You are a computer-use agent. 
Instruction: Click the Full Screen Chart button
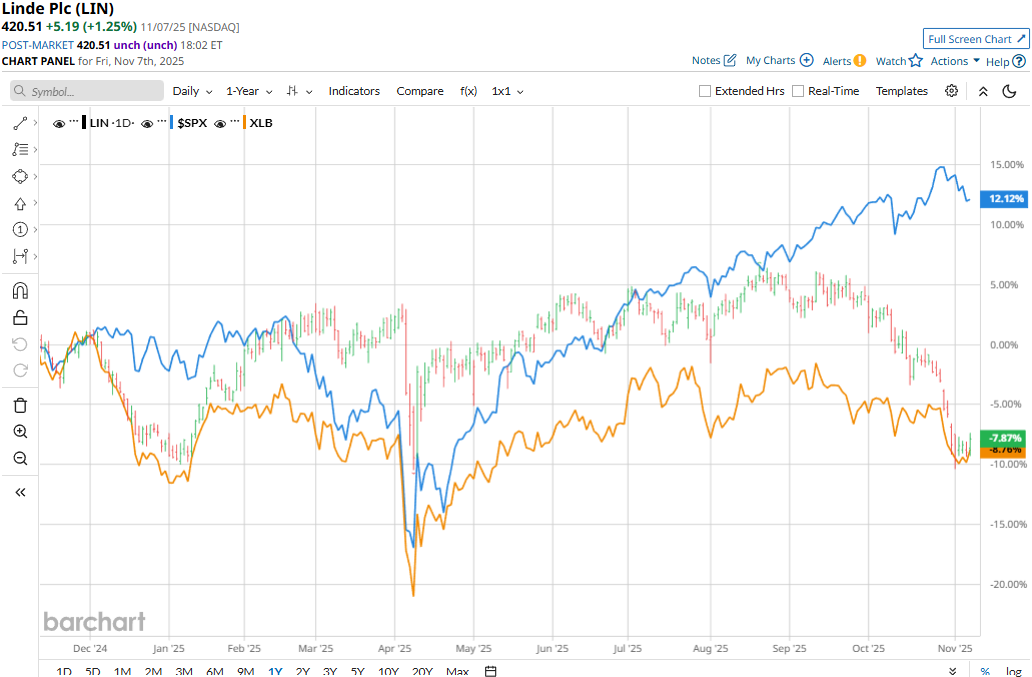(x=976, y=39)
